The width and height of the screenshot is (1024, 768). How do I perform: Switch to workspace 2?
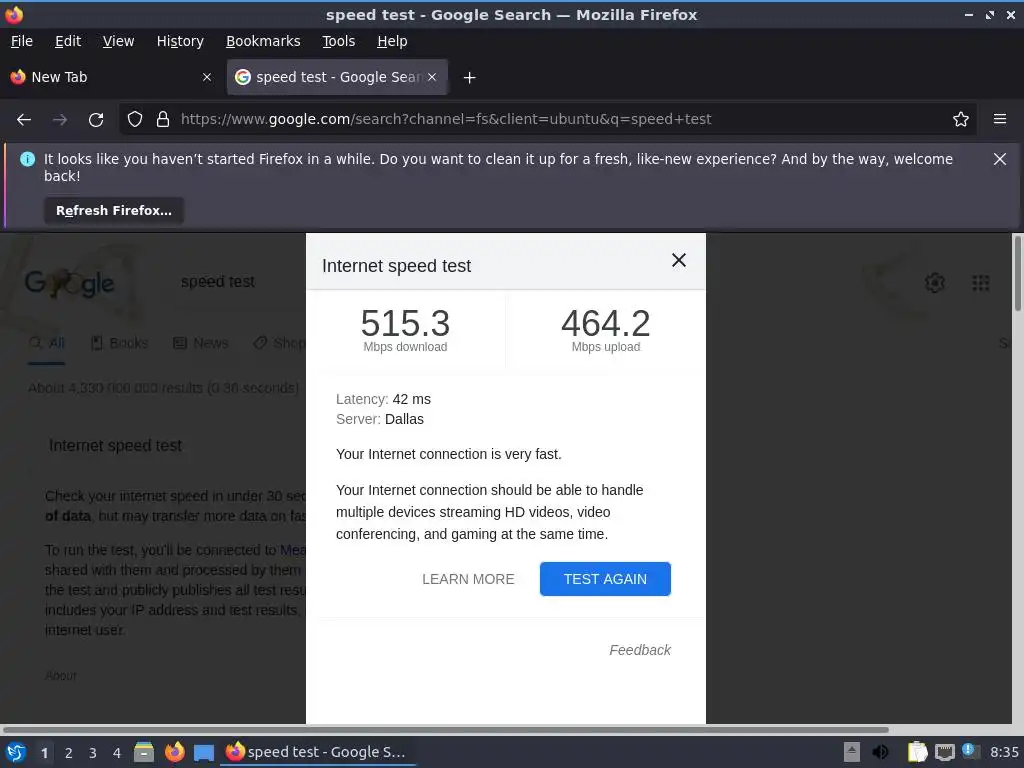(69, 753)
